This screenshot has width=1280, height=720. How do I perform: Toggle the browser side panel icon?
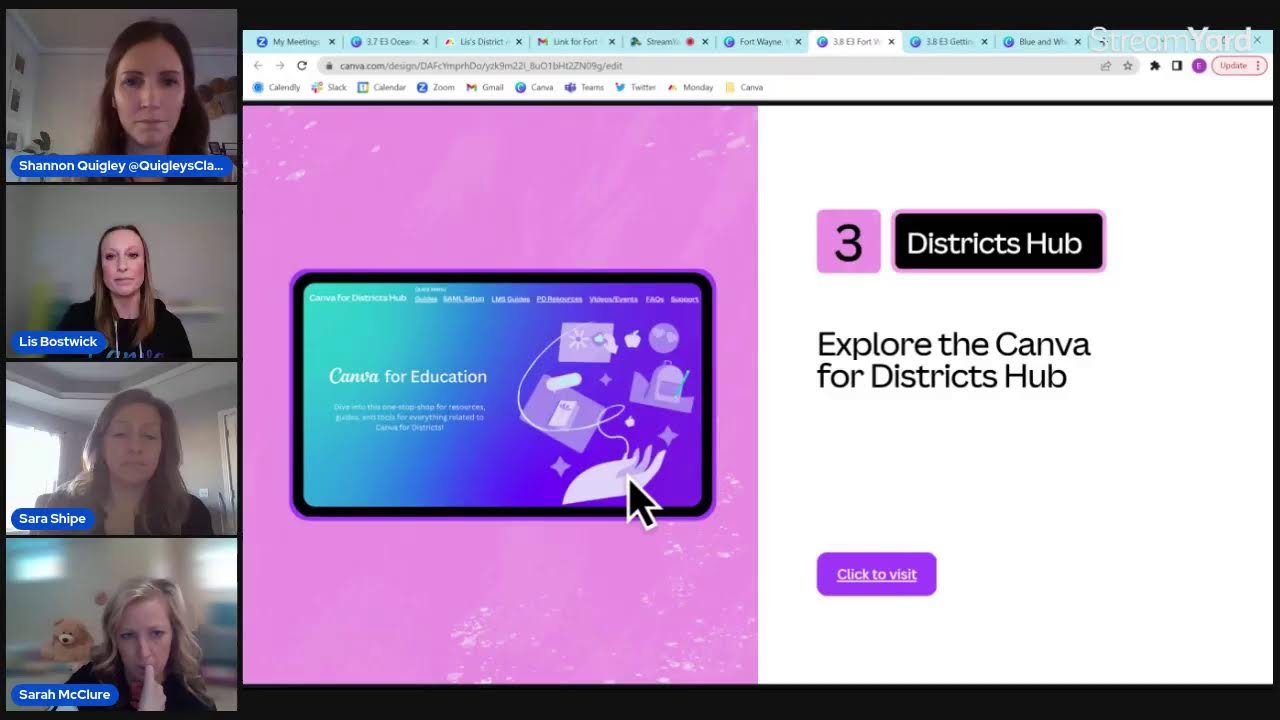click(x=1177, y=66)
